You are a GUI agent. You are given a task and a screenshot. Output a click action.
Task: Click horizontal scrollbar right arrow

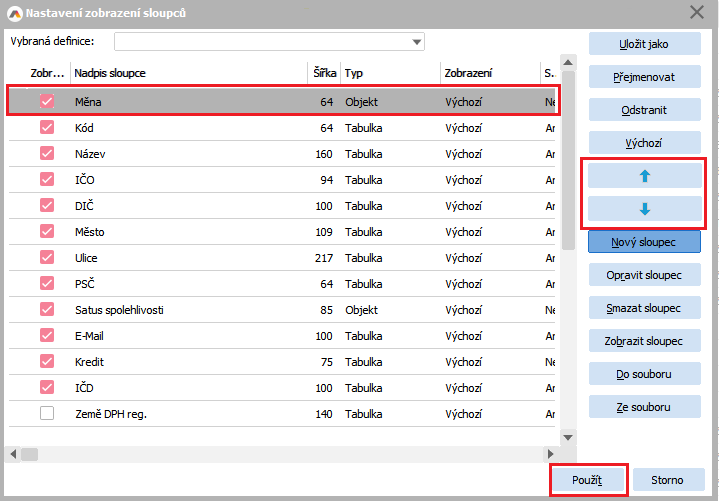(551, 454)
